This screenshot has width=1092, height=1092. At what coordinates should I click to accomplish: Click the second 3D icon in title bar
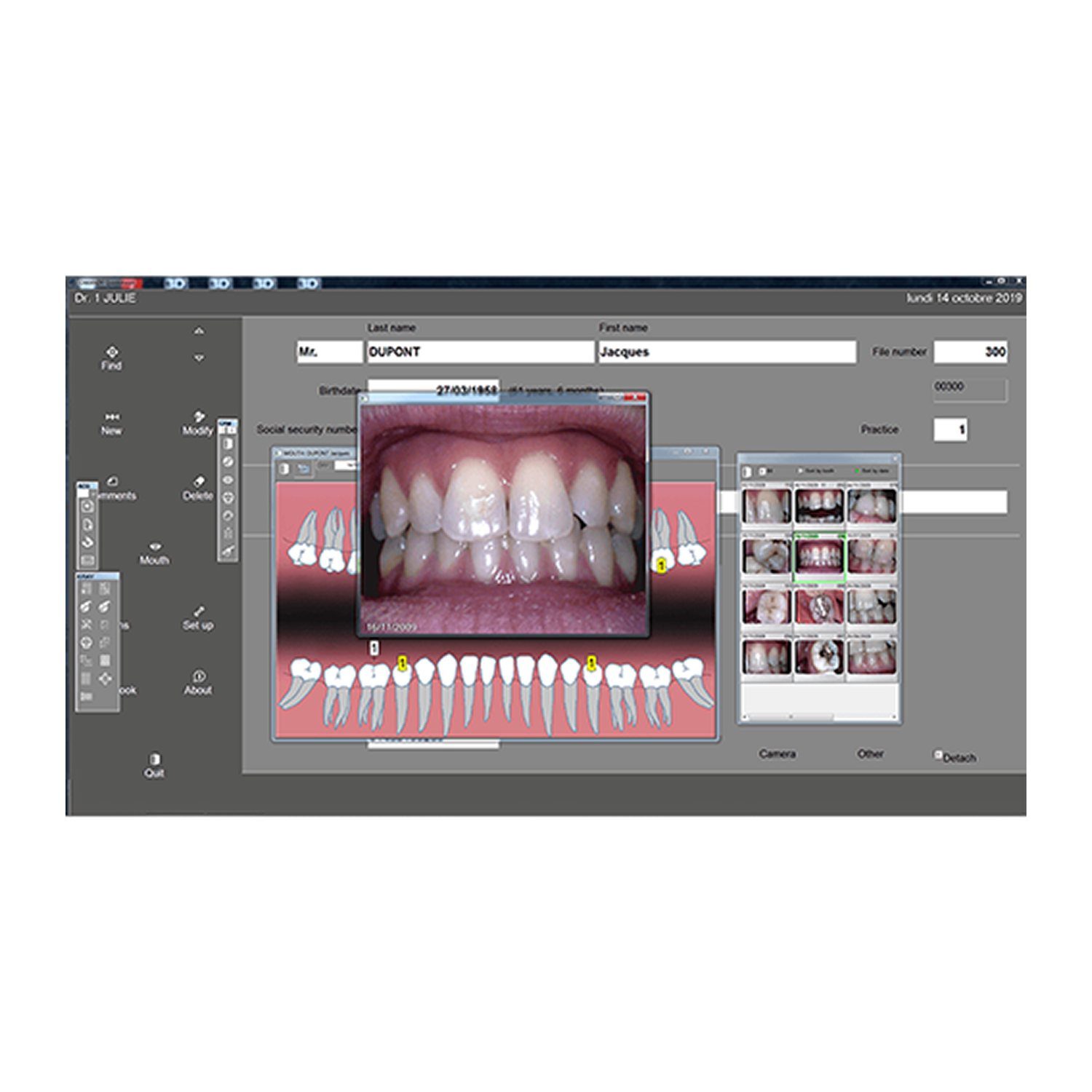pos(220,283)
